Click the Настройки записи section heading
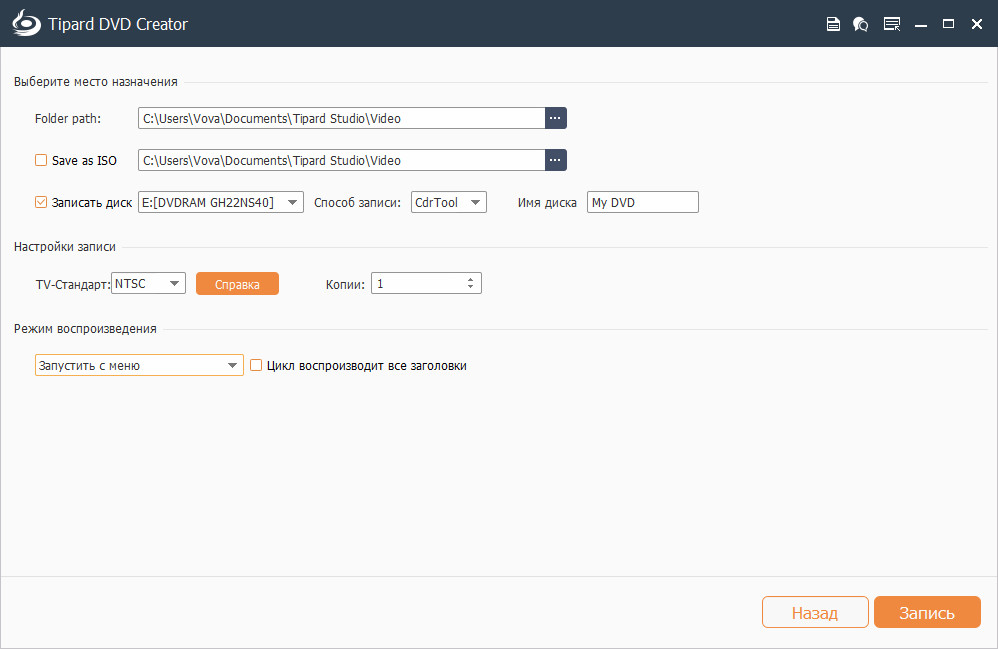Viewport: 998px width, 649px height. coord(65,247)
